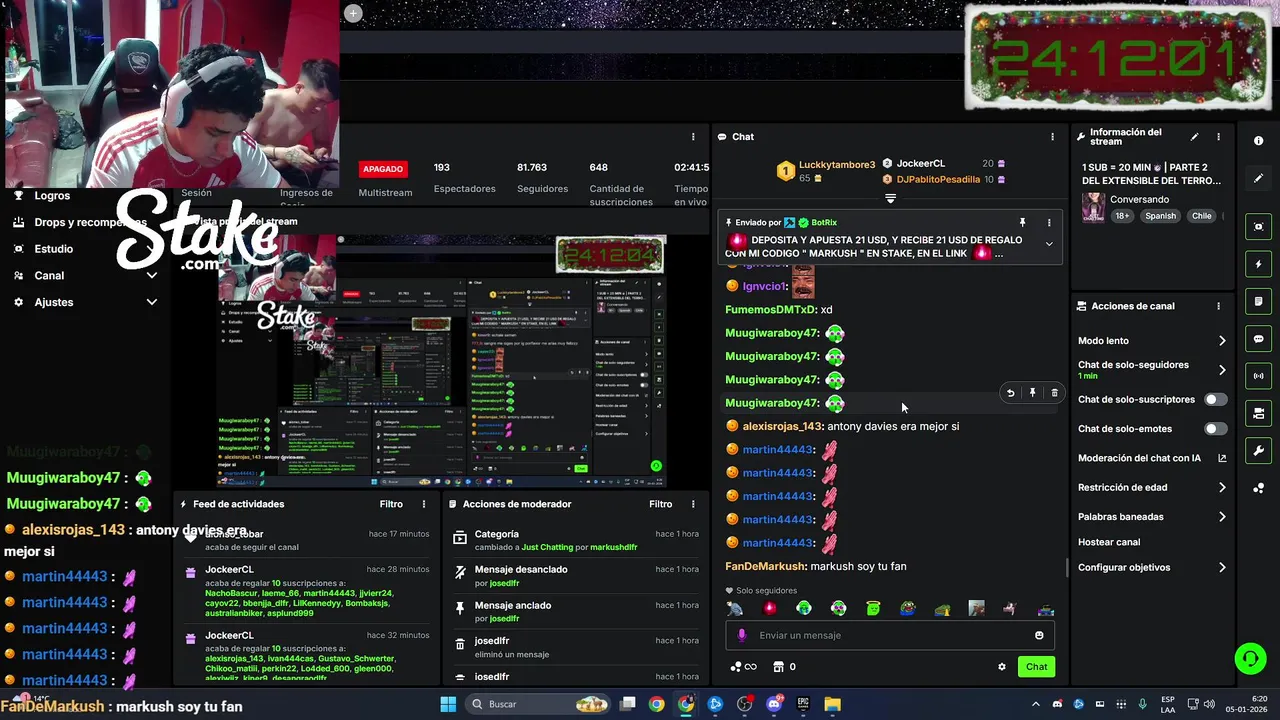Click in the Enviar un mensaje field
This screenshot has width=1280, height=720.
pos(890,635)
